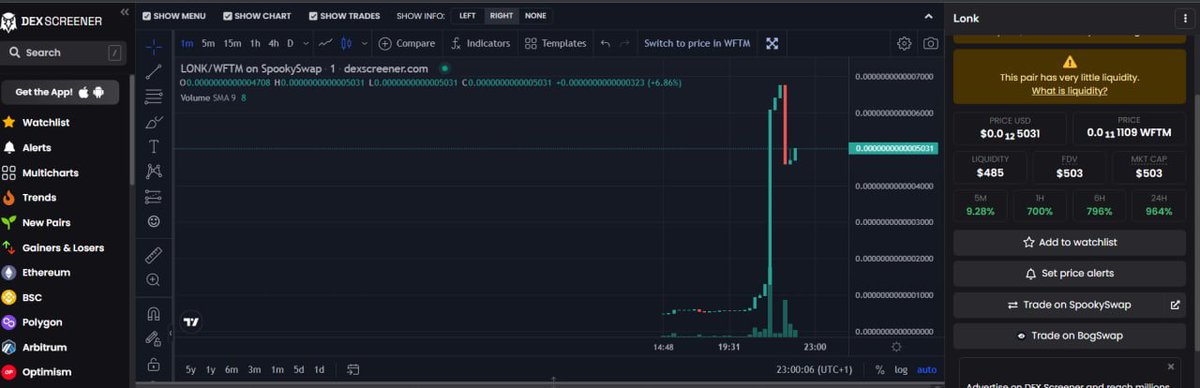
Task: Click Add to watchlist button
Action: coord(1069,242)
